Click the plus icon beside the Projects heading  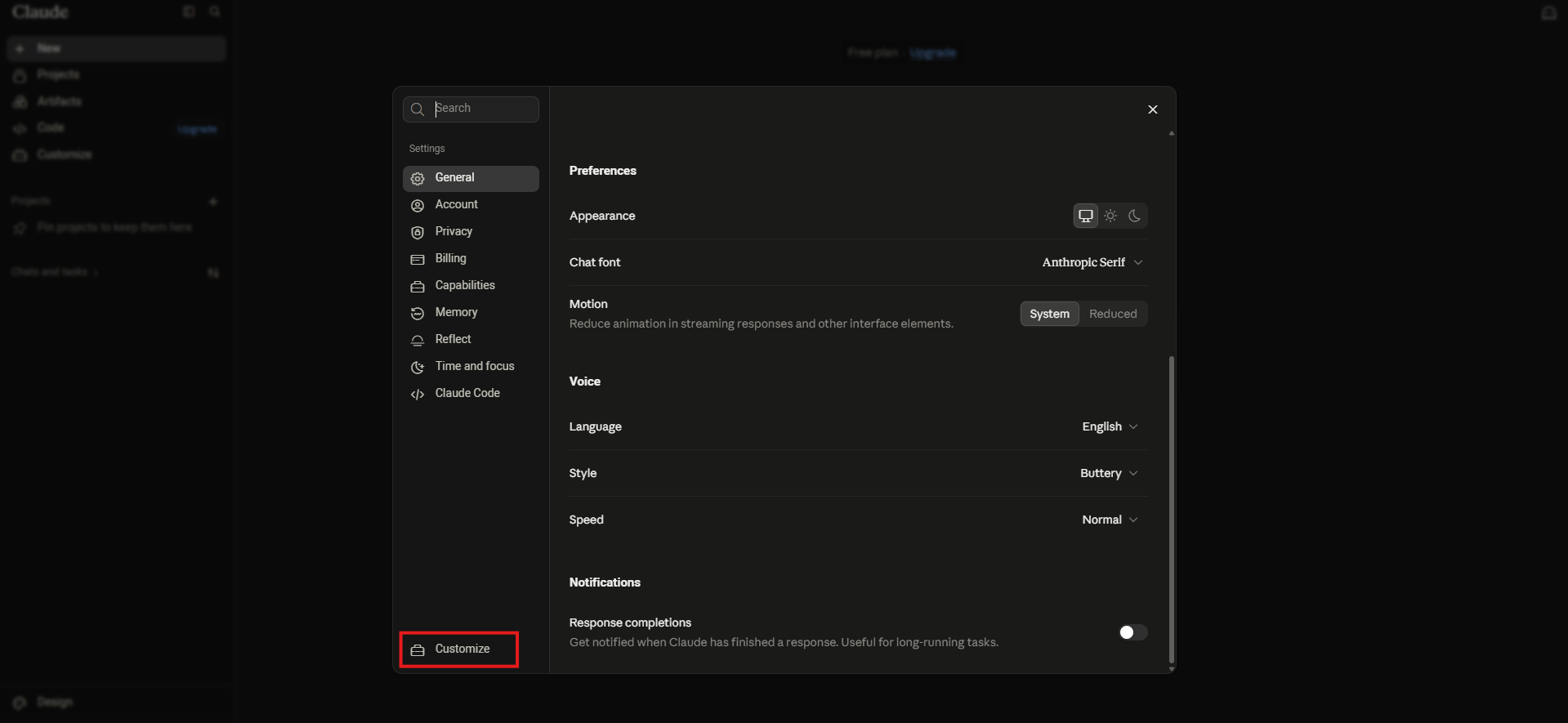pos(213,201)
